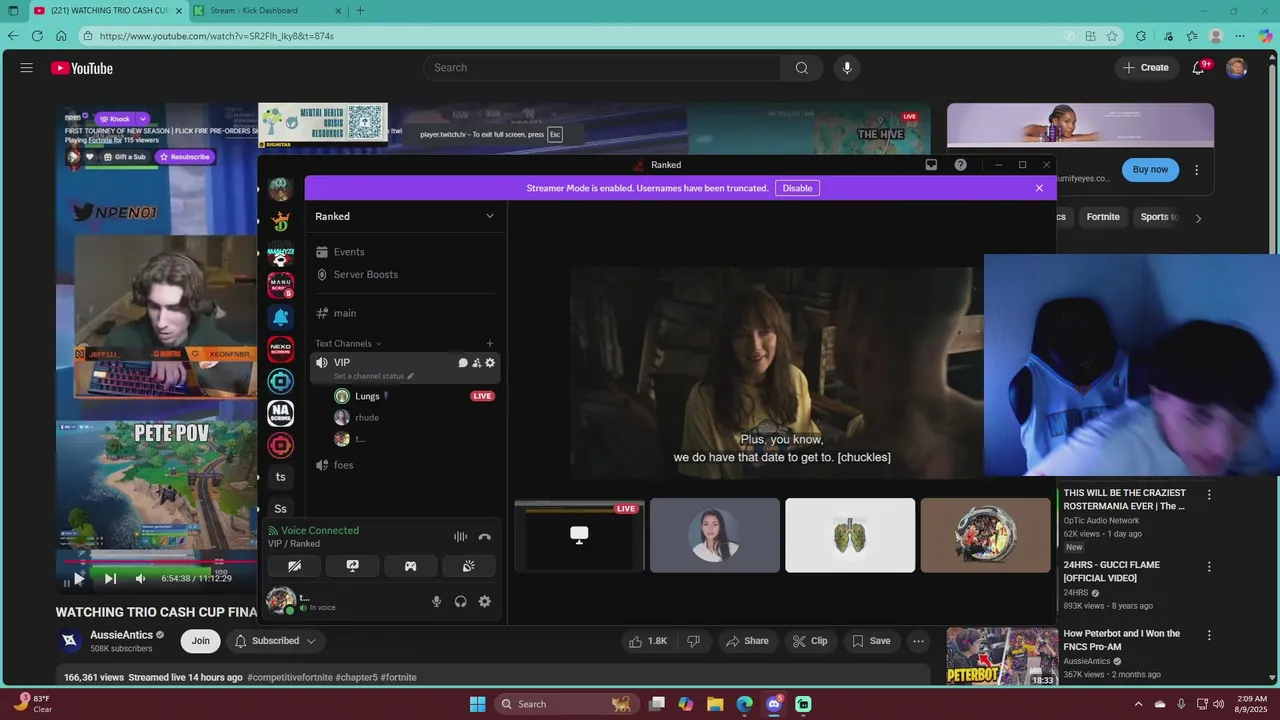The height and width of the screenshot is (720, 1280).
Task: Select the woman avatar participant tile
Action: coord(715,536)
